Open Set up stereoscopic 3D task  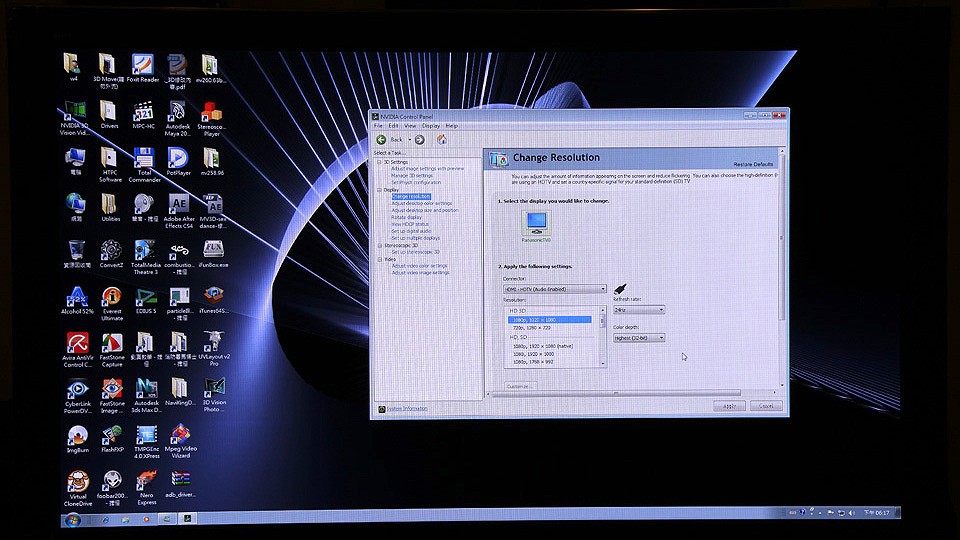tap(416, 252)
